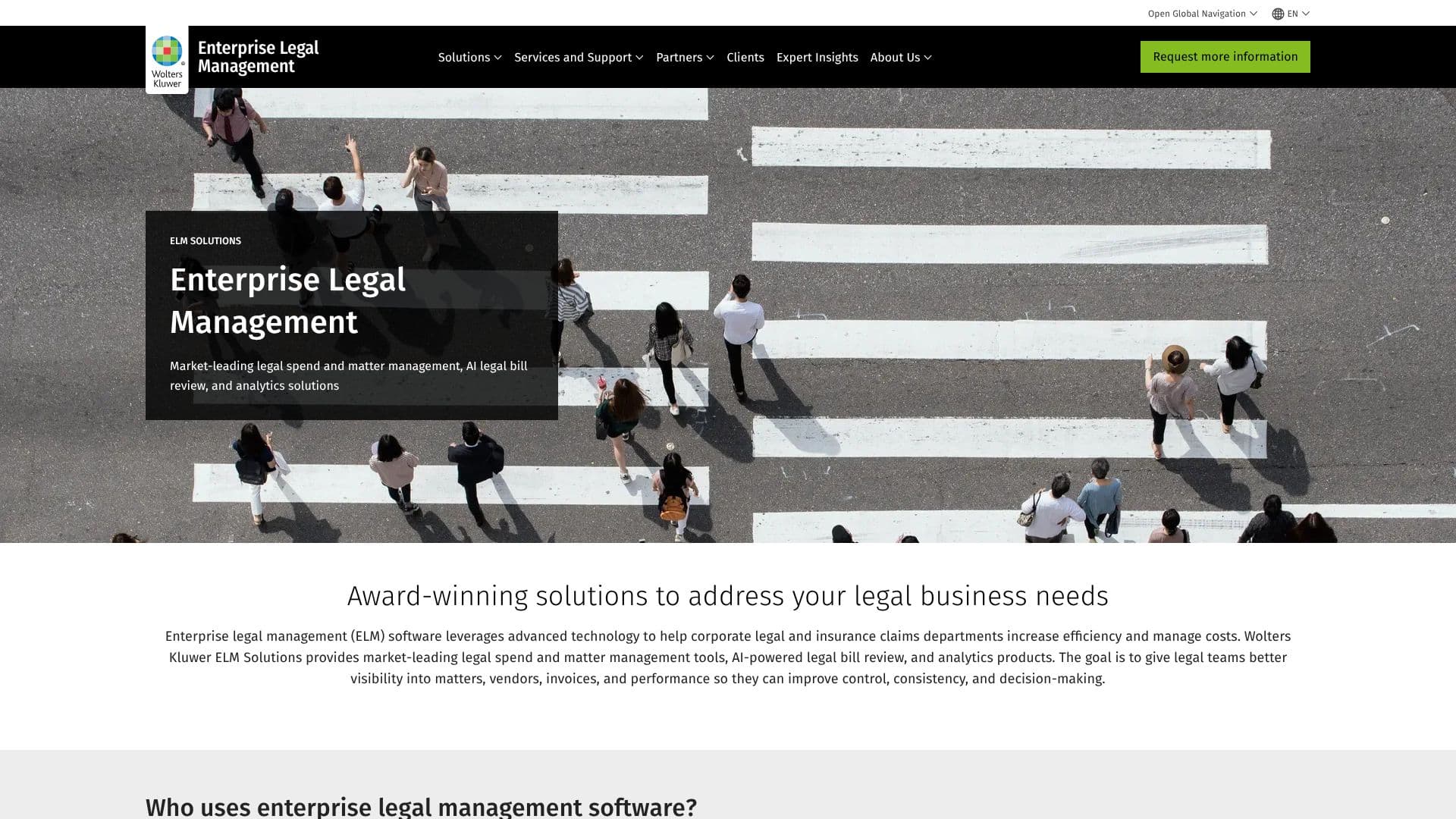Open the EN language dropdown

pyautogui.click(x=1291, y=14)
